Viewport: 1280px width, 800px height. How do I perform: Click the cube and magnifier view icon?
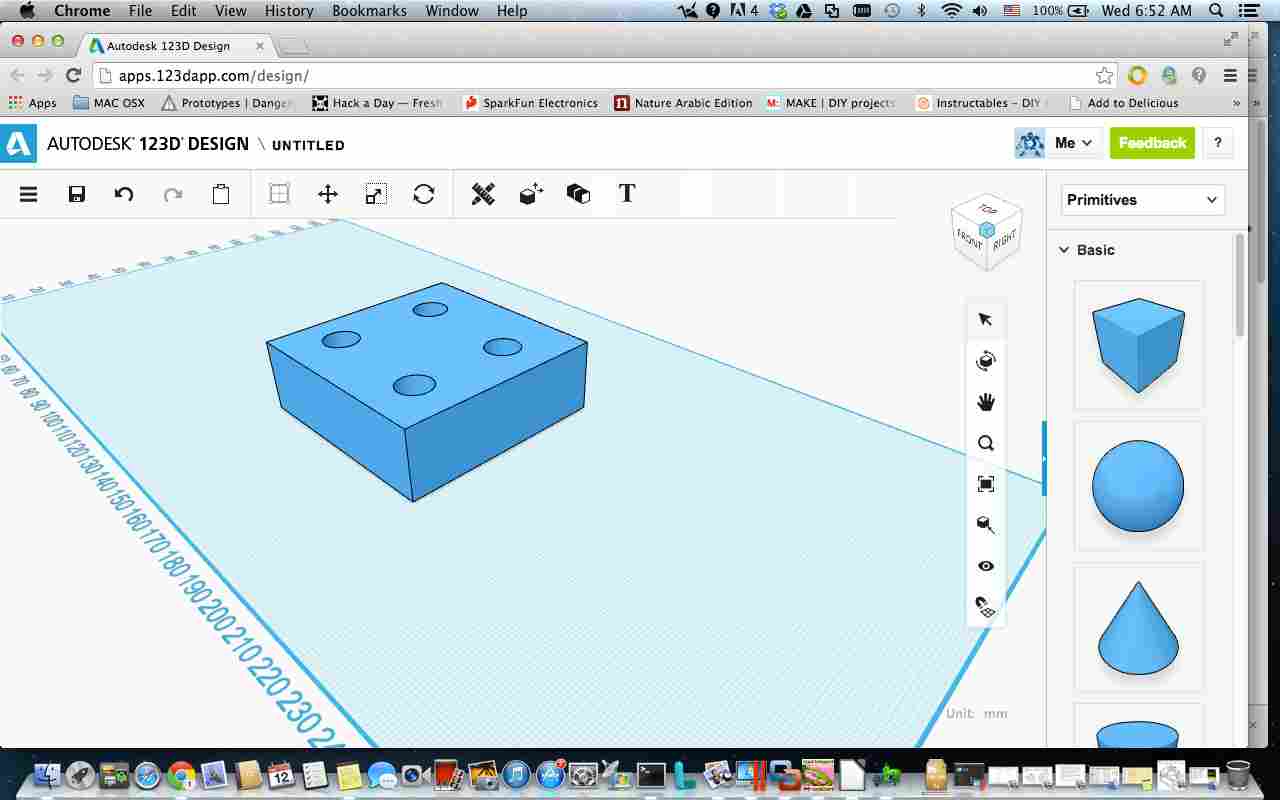coord(986,525)
